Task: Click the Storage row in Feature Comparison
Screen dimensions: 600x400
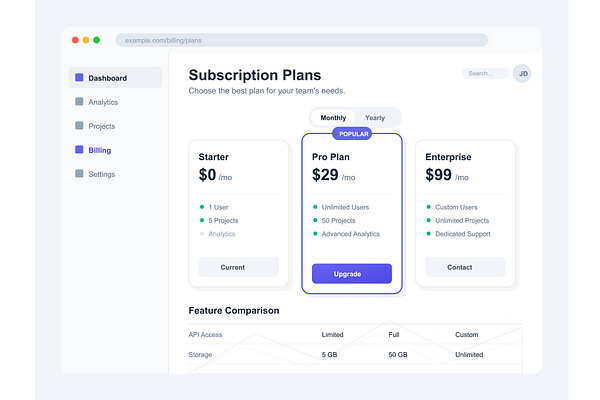Action: point(355,354)
